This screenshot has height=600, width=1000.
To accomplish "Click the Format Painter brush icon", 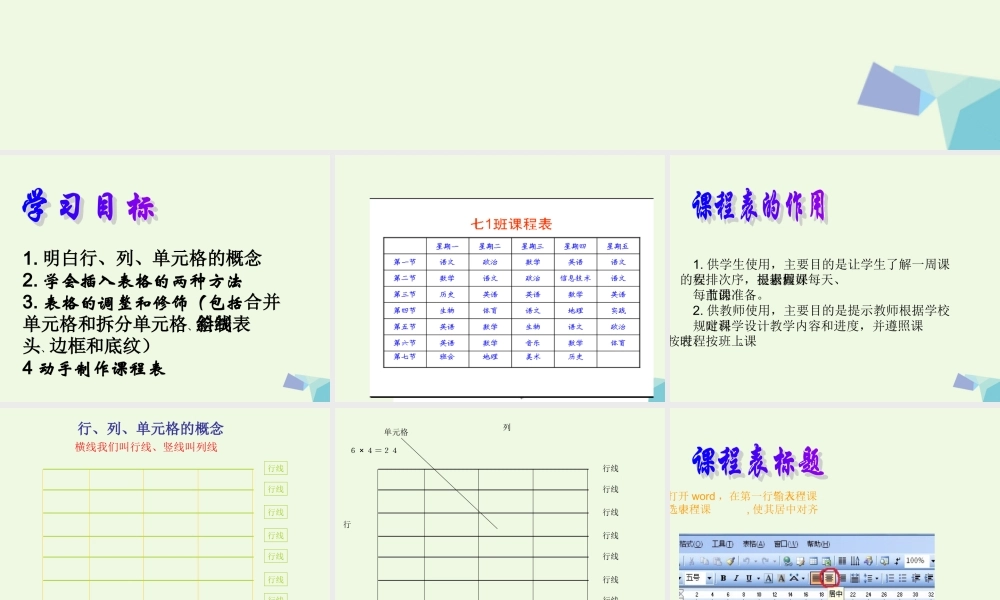I will click(x=731, y=560).
